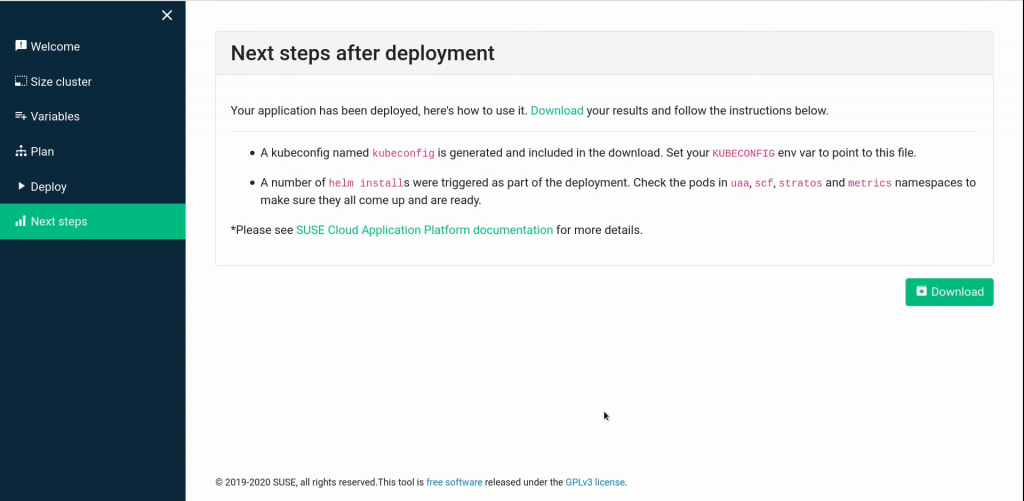Click the inline Download link in the intro sentence
The height and width of the screenshot is (501, 1024).
557,111
